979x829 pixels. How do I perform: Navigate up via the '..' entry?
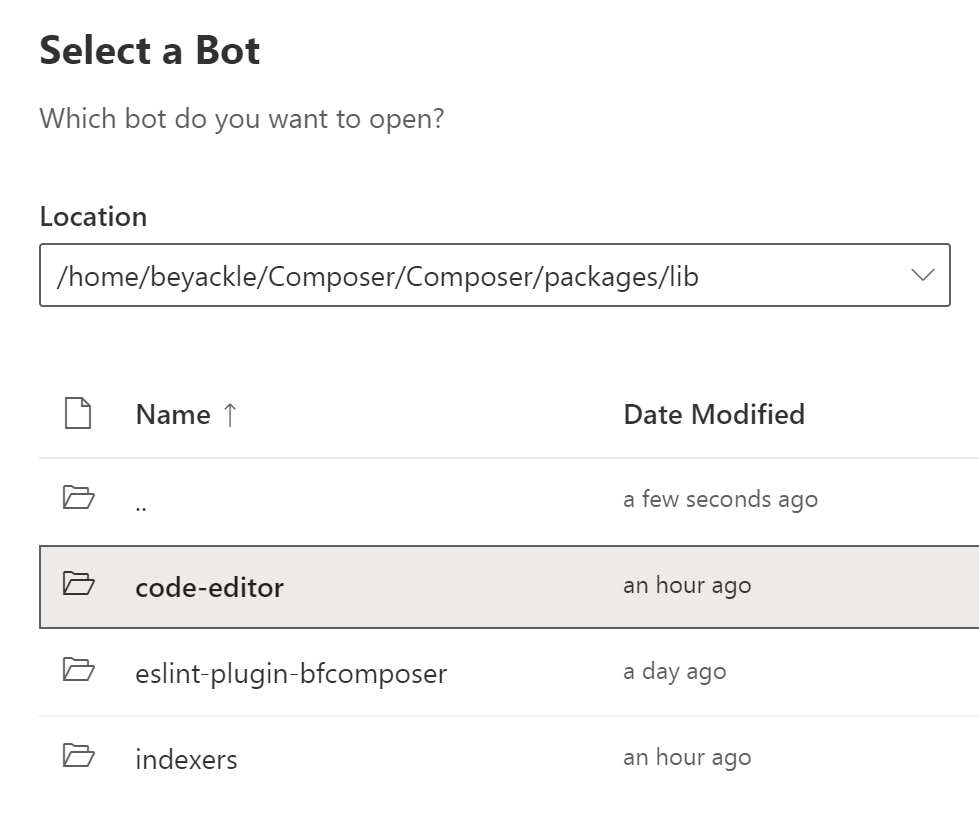(141, 502)
